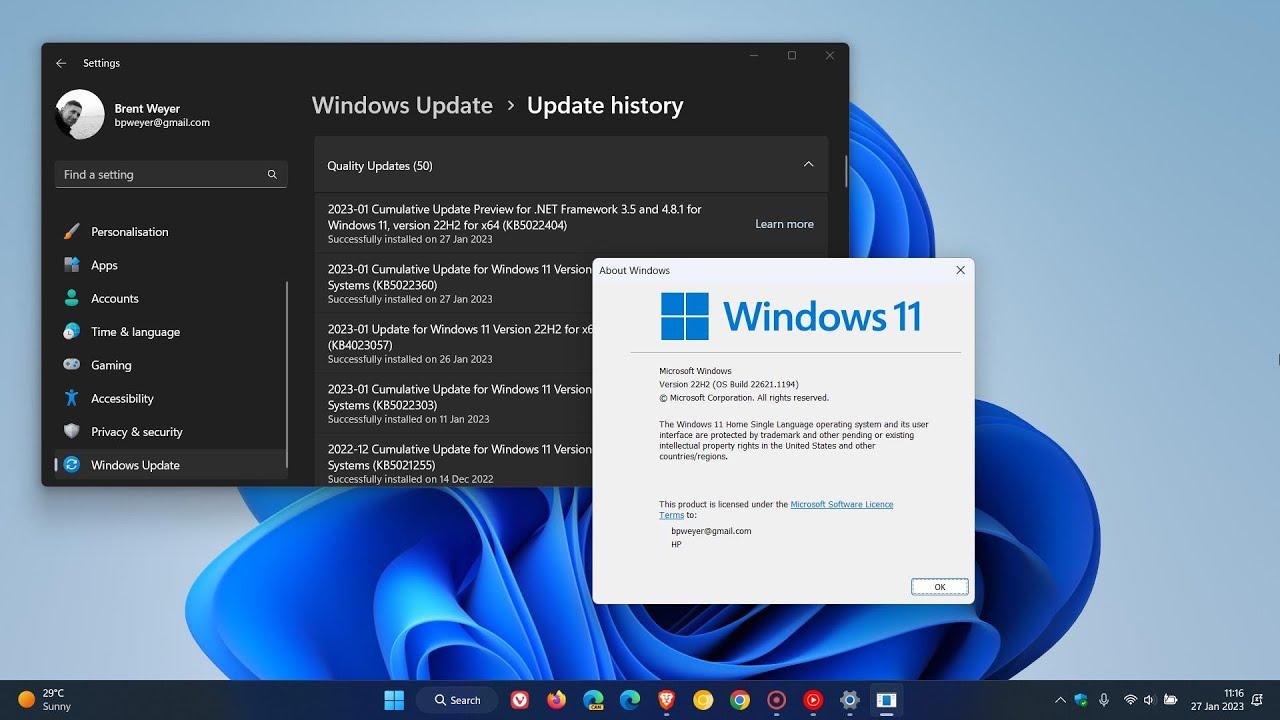Click Brent Weyer profile picture
The width and height of the screenshot is (1280, 720).
80,114
